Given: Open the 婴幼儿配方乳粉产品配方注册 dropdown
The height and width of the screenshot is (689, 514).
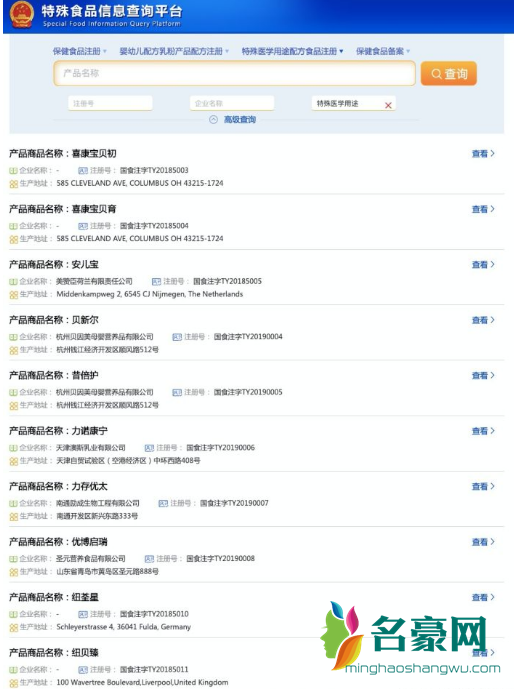Looking at the screenshot, I should (174, 51).
